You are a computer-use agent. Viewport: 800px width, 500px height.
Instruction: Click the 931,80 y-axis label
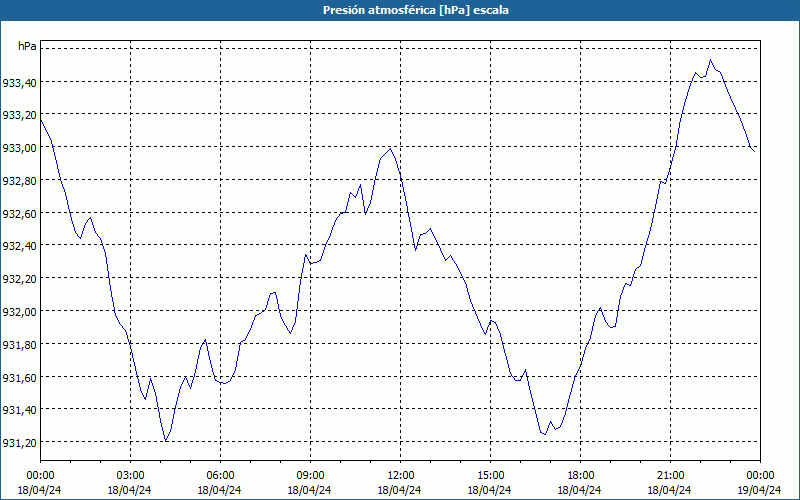pos(19,344)
